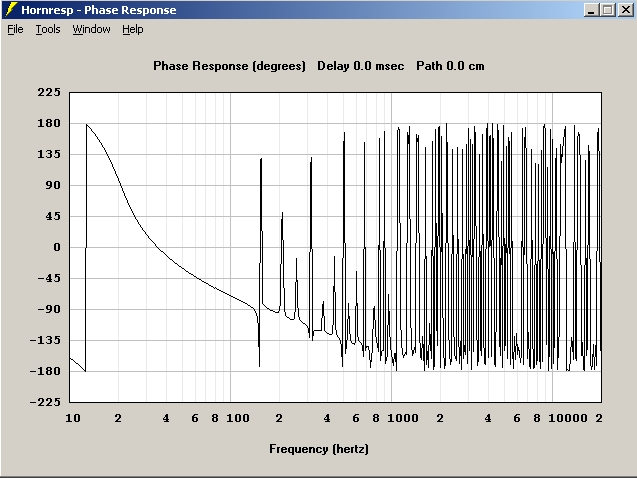Minimize the Phase Response window

click(591, 10)
